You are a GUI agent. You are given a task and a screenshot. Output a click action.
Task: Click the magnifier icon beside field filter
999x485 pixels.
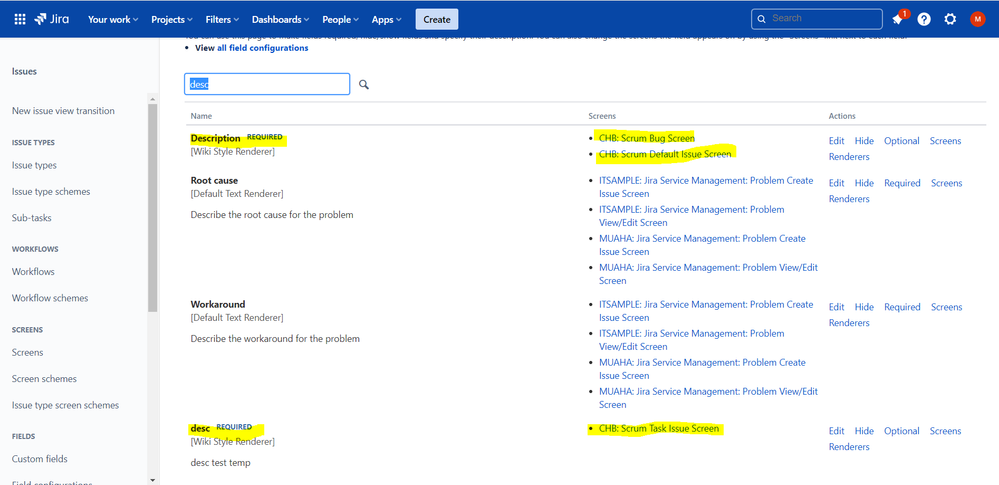tap(364, 84)
